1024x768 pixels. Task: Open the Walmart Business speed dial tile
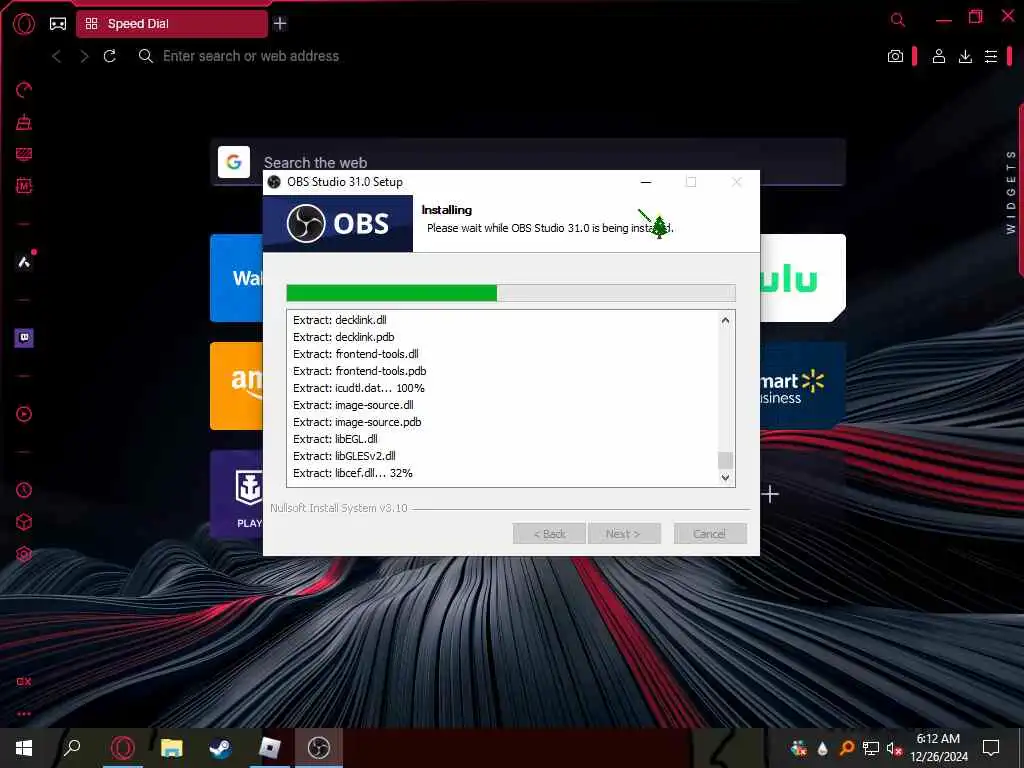tap(803, 386)
